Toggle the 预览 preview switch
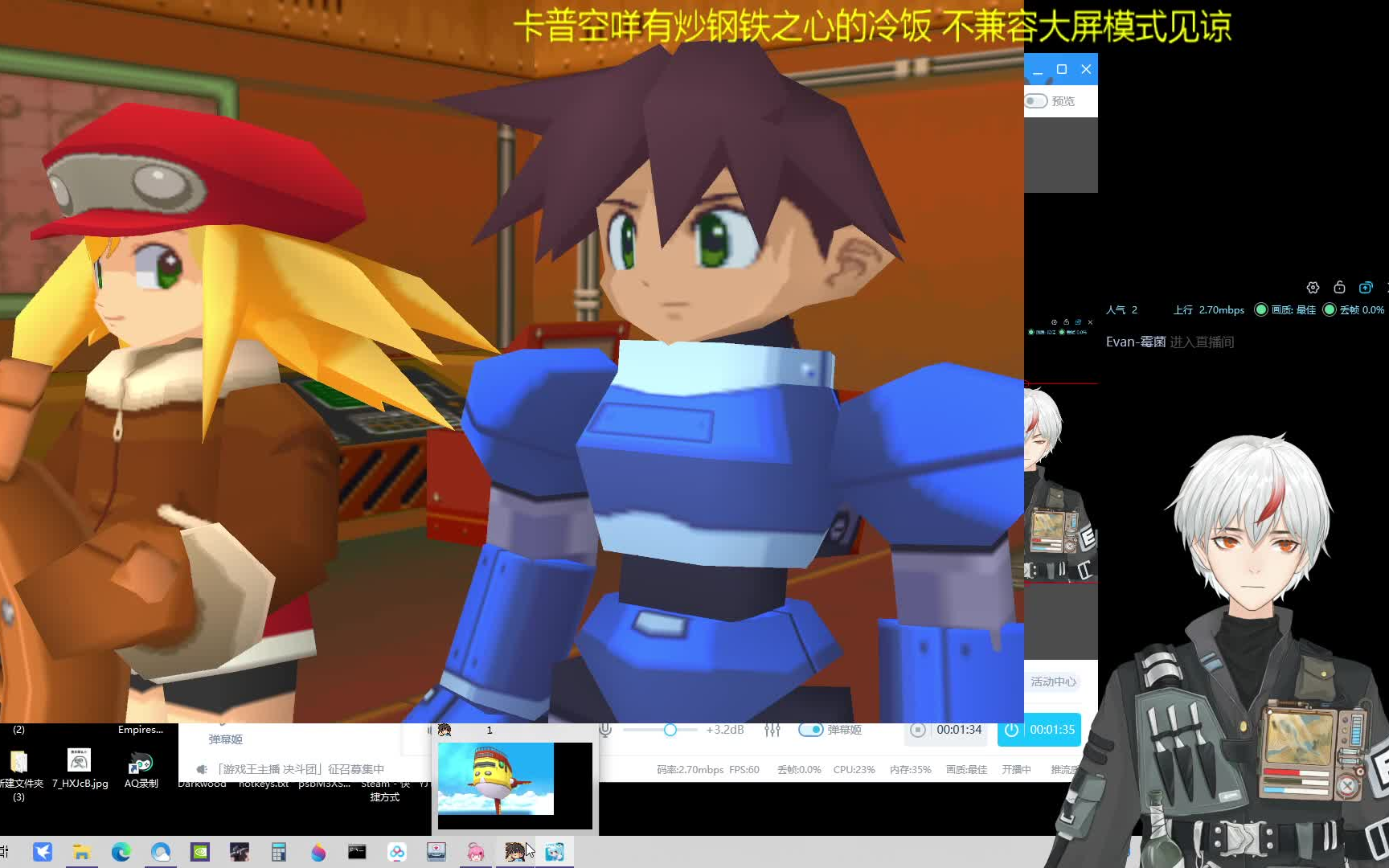Viewport: 1389px width, 868px height. click(x=1036, y=101)
